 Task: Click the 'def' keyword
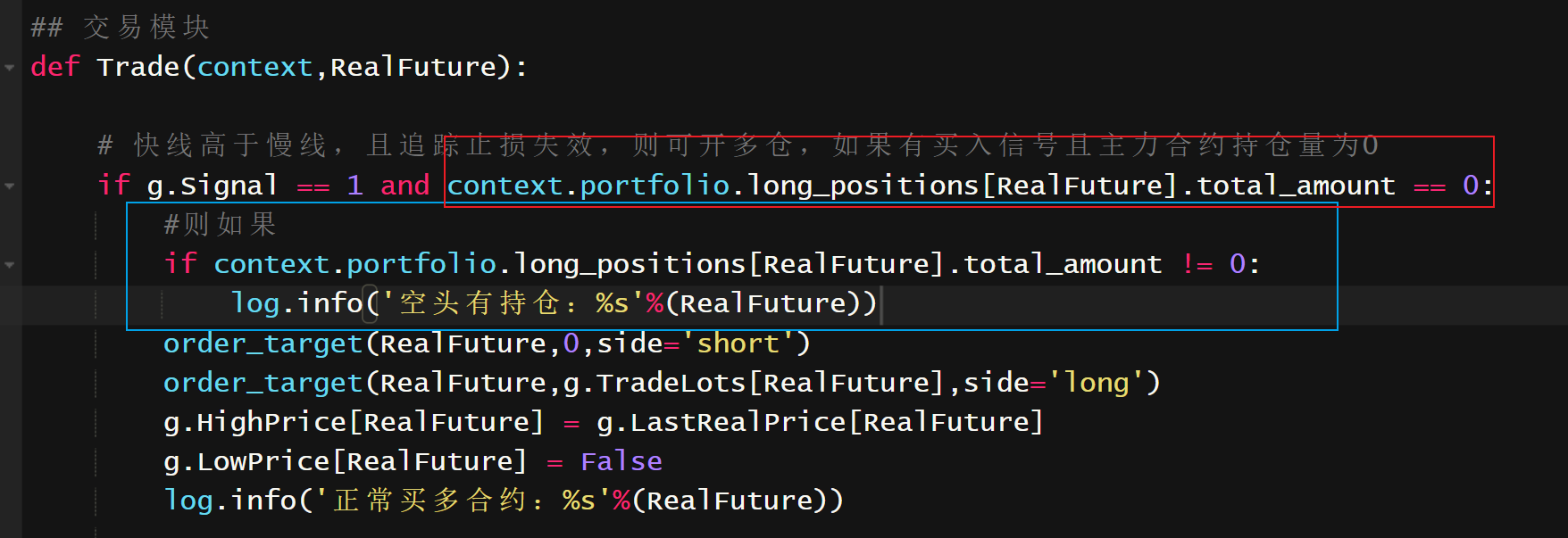point(55,67)
